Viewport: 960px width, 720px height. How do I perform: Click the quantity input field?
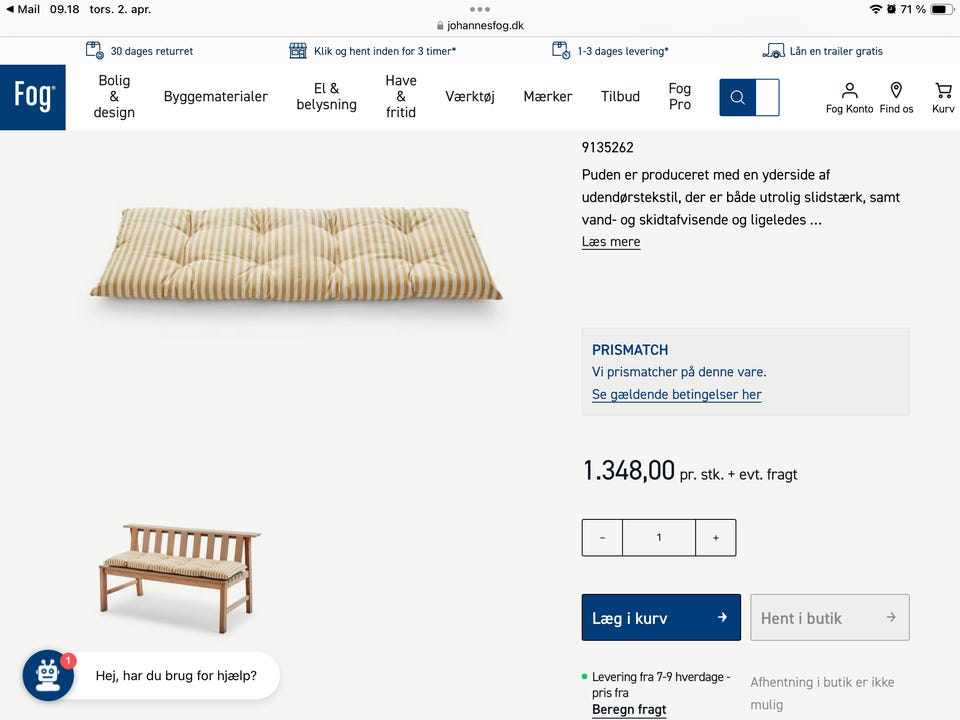659,538
